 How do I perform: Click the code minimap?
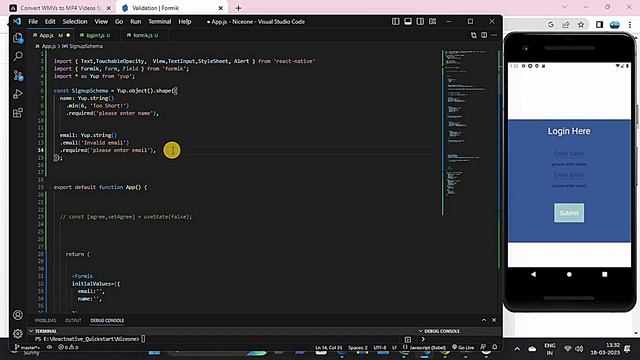point(469,133)
